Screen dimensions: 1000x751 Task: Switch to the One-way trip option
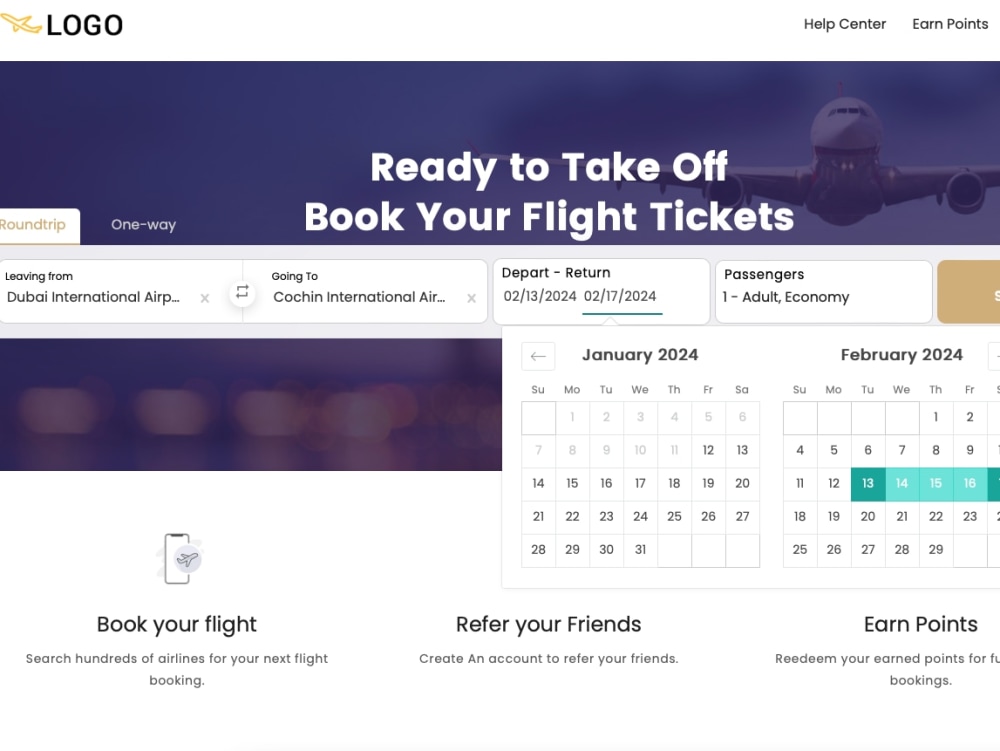coord(142,225)
